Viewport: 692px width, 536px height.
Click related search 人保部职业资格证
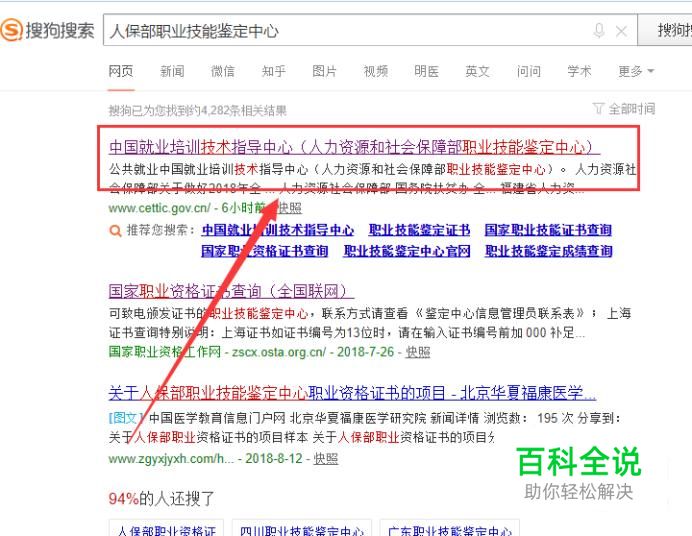166,529
